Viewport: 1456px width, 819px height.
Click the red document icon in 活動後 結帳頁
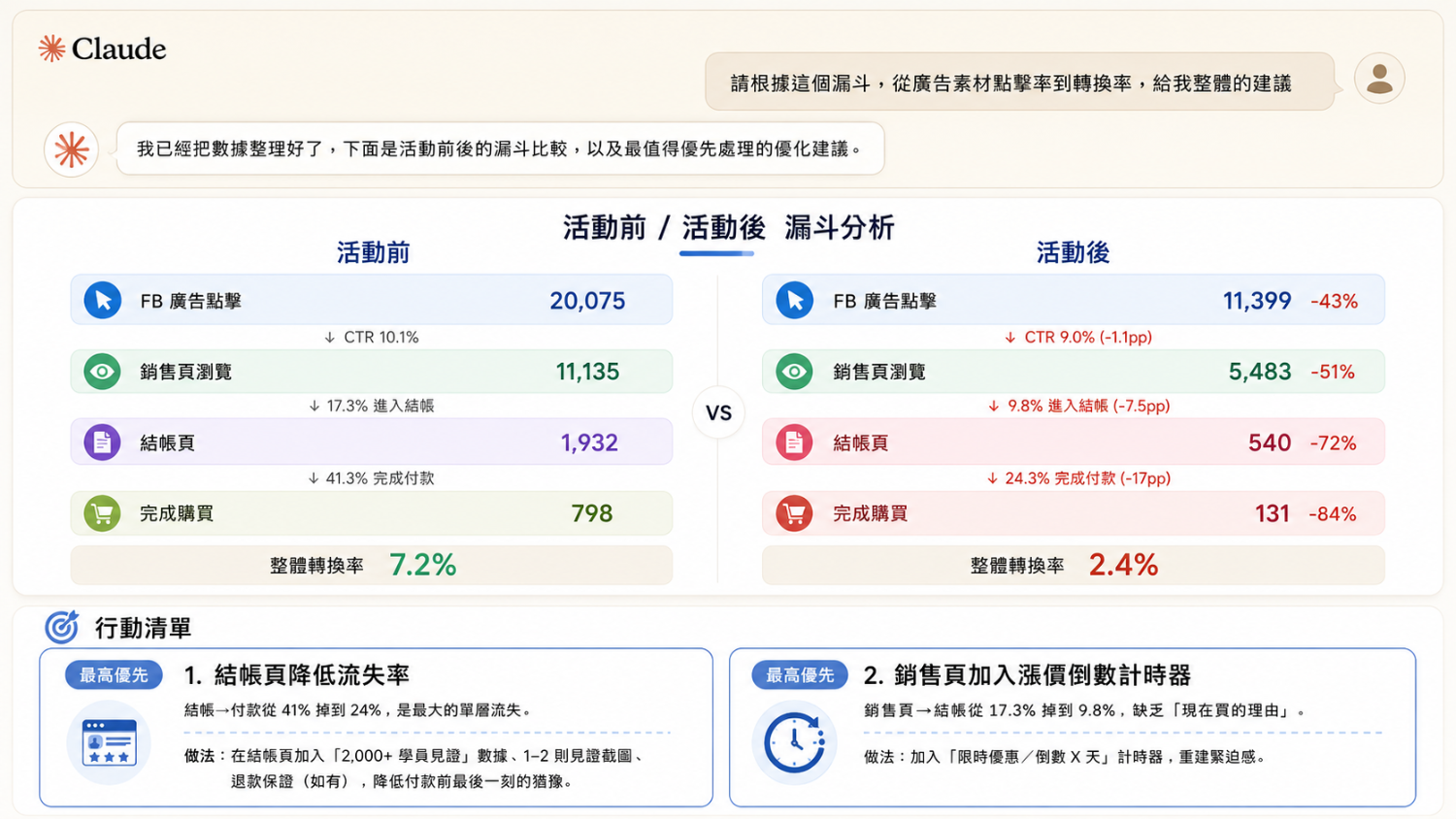coord(794,442)
